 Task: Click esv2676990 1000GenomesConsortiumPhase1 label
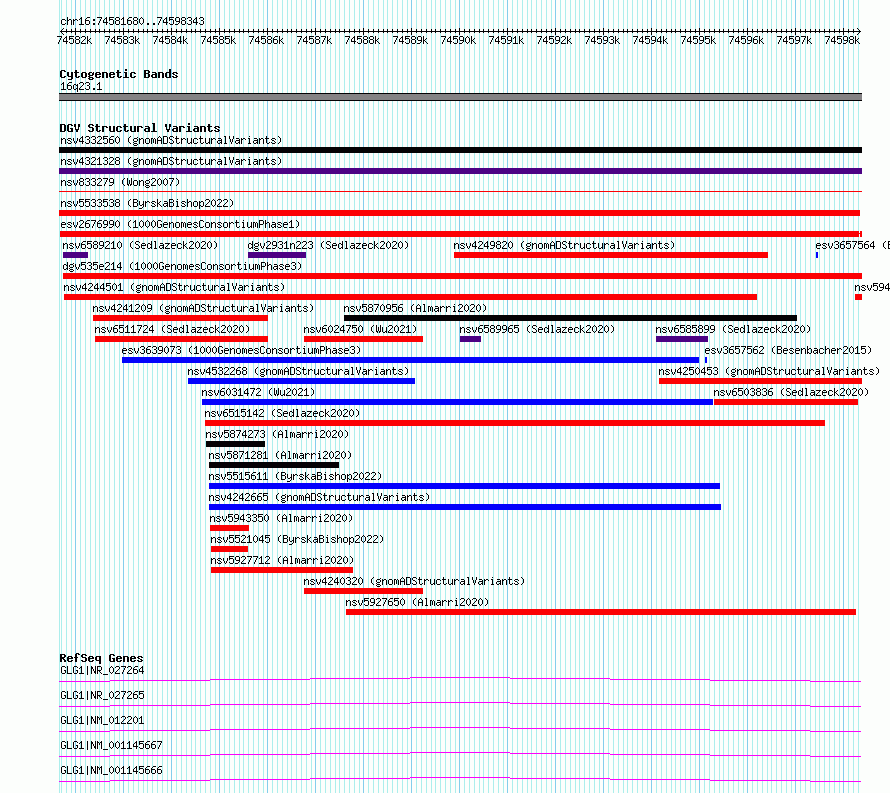coord(180,224)
